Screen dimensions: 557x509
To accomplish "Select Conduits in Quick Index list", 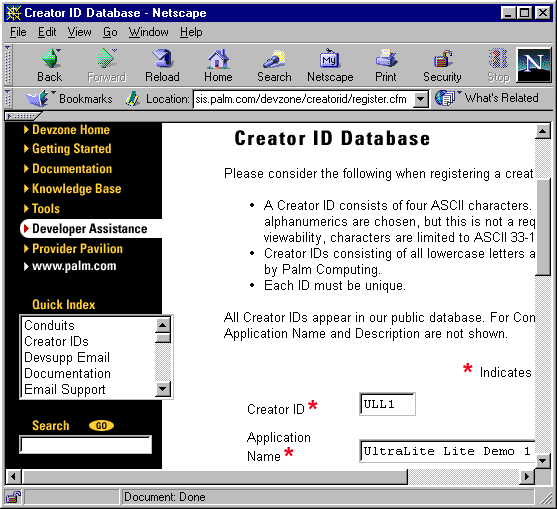I will click(x=49, y=325).
